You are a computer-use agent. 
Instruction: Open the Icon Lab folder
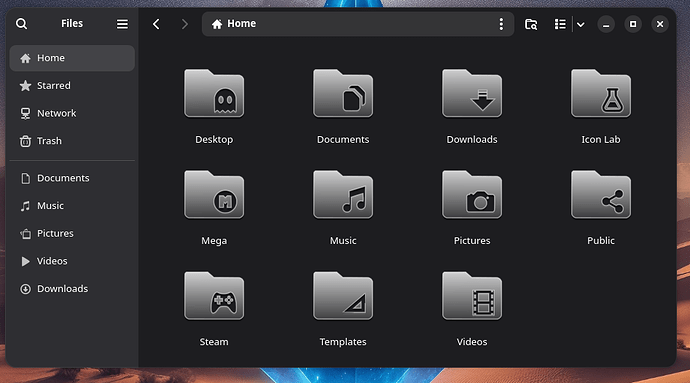pyautogui.click(x=601, y=93)
